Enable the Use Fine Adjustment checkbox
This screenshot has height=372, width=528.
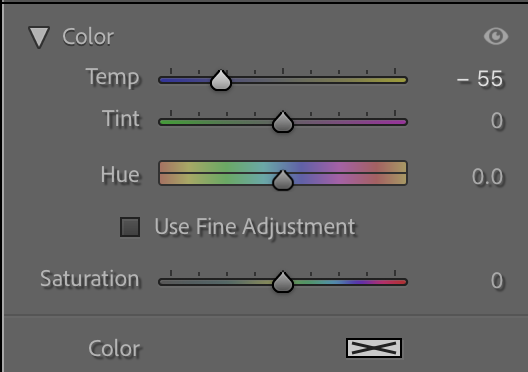tap(130, 227)
